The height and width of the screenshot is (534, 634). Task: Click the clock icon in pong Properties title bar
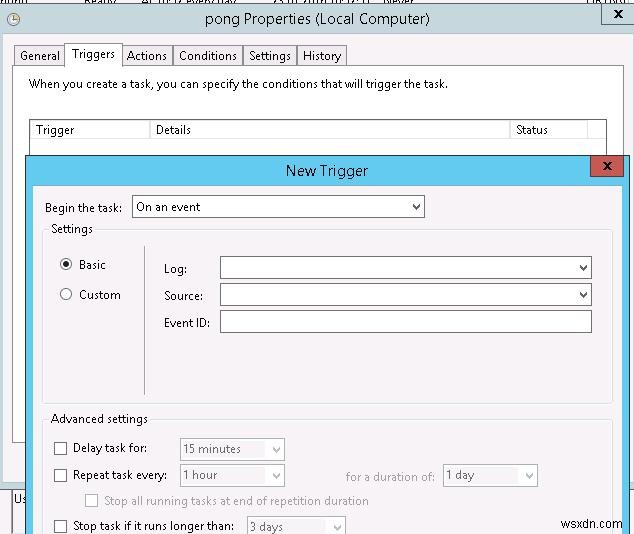click(13, 19)
